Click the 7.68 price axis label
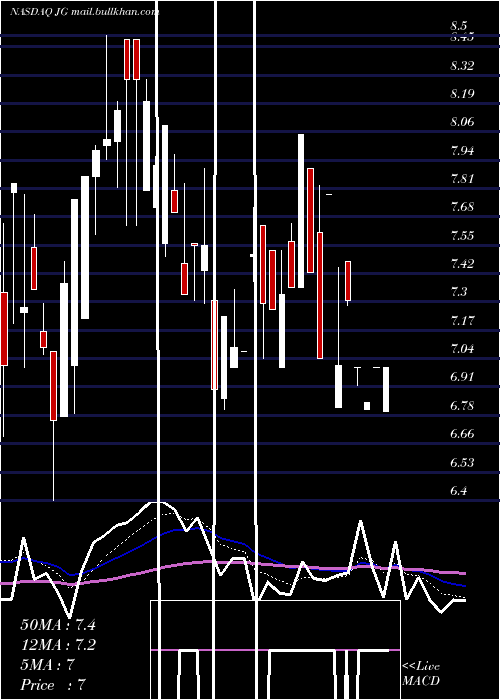 (x=462, y=207)
